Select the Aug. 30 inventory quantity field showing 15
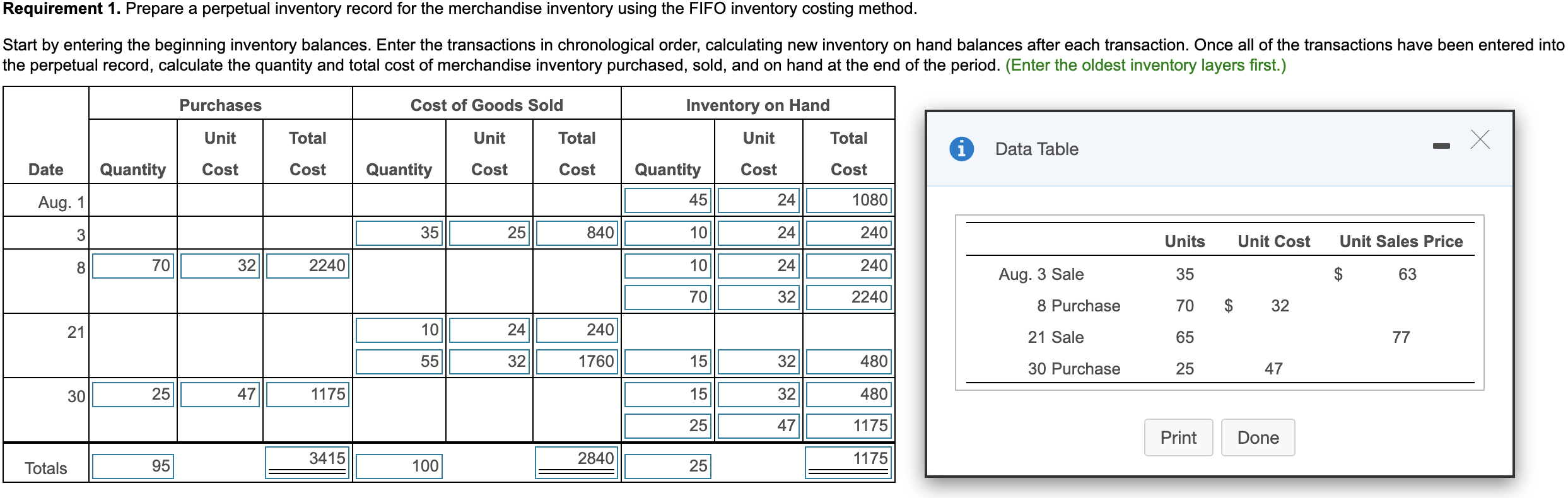This screenshot has height=498, width=1568. (x=667, y=393)
